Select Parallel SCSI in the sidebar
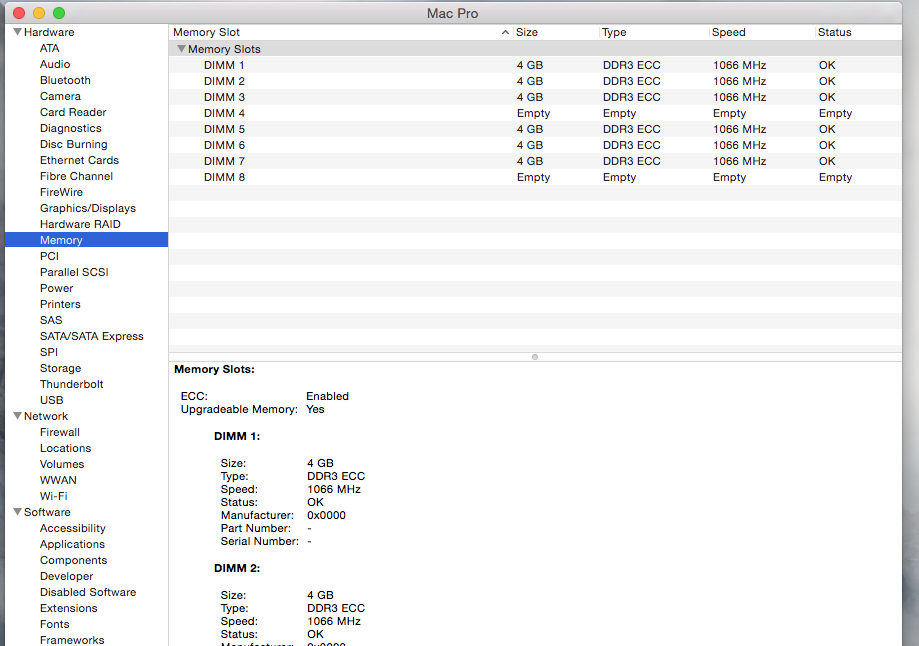 74,272
